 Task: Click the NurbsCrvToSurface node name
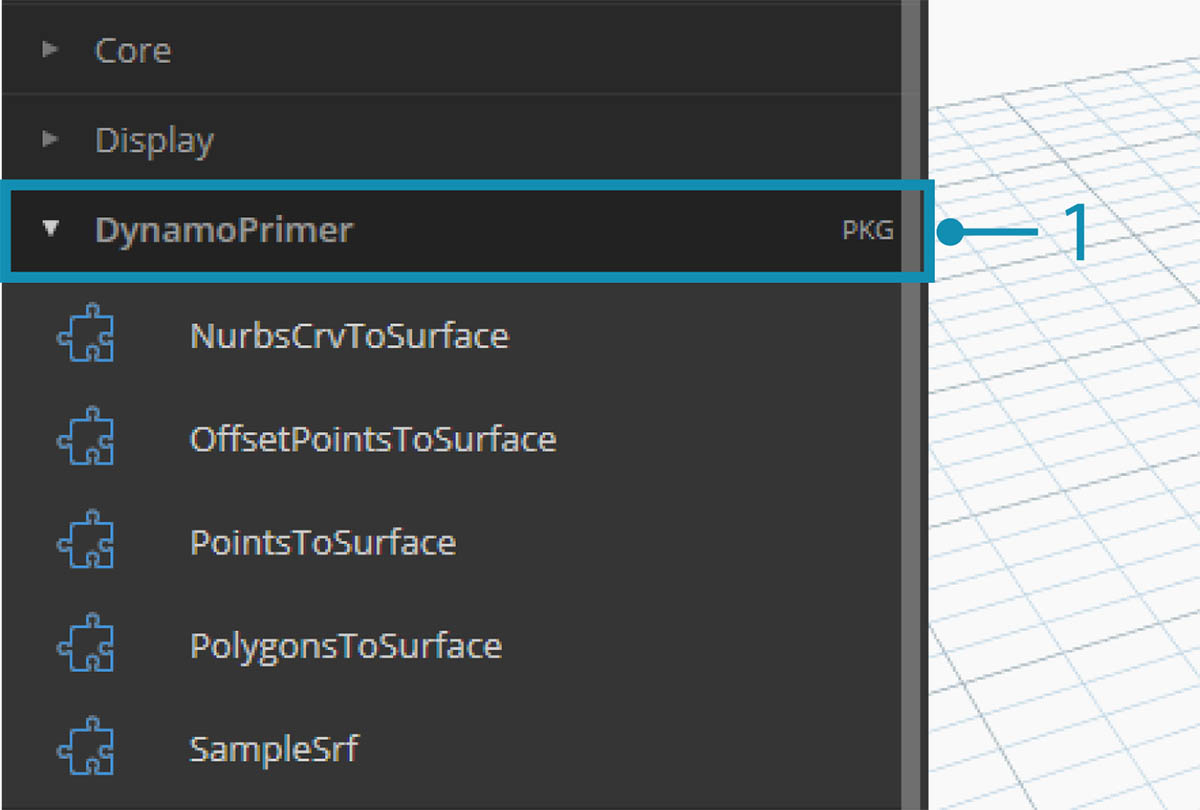point(348,336)
